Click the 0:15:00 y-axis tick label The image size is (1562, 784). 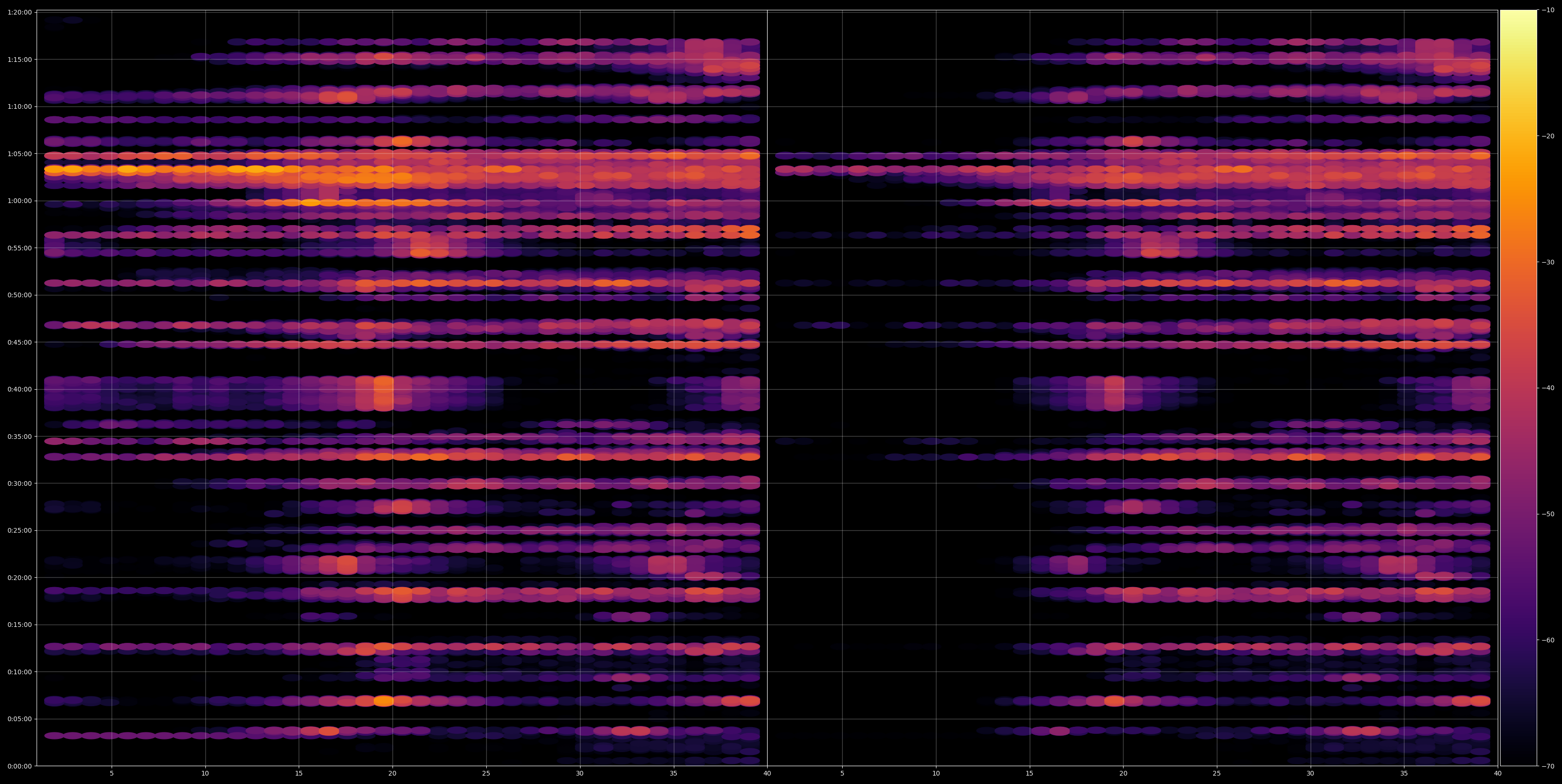tap(19, 625)
